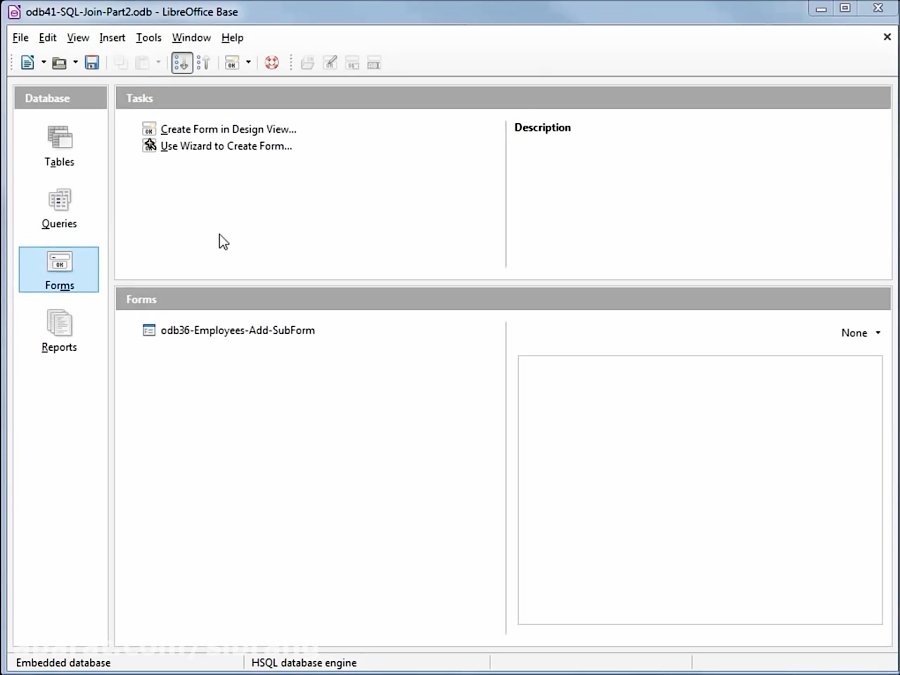Open the dropdown arrow next to the Open icon

[76, 62]
